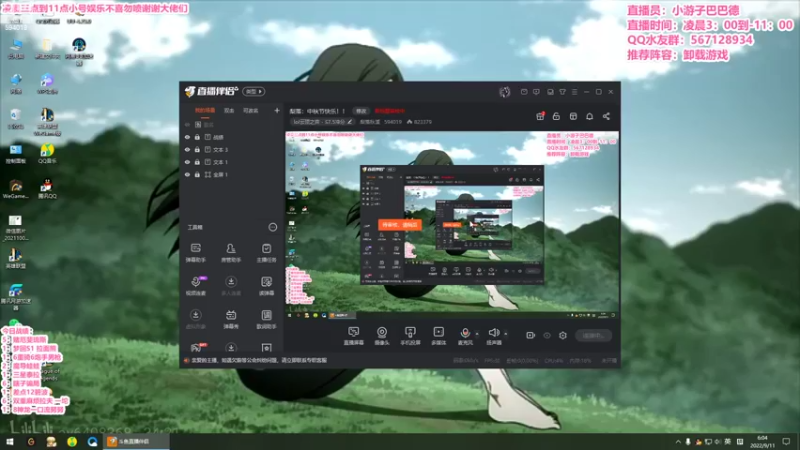Click the store box icon beside the bell
Viewport: 800px width, 450px height.
pos(573,116)
